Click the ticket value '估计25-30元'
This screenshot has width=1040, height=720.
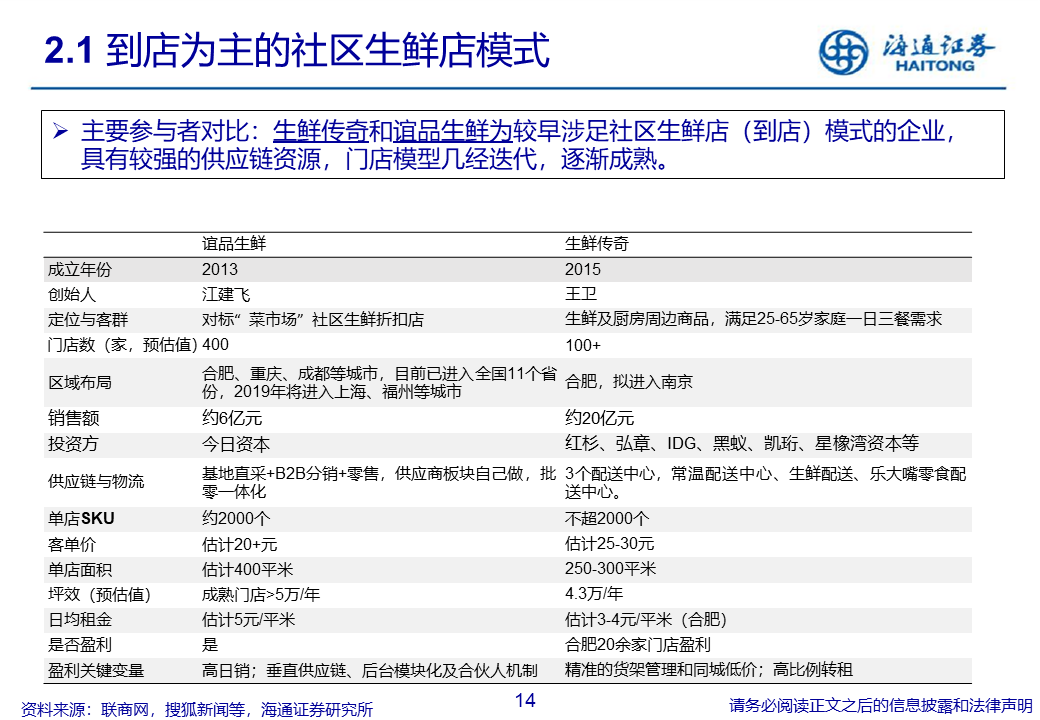(x=610, y=544)
